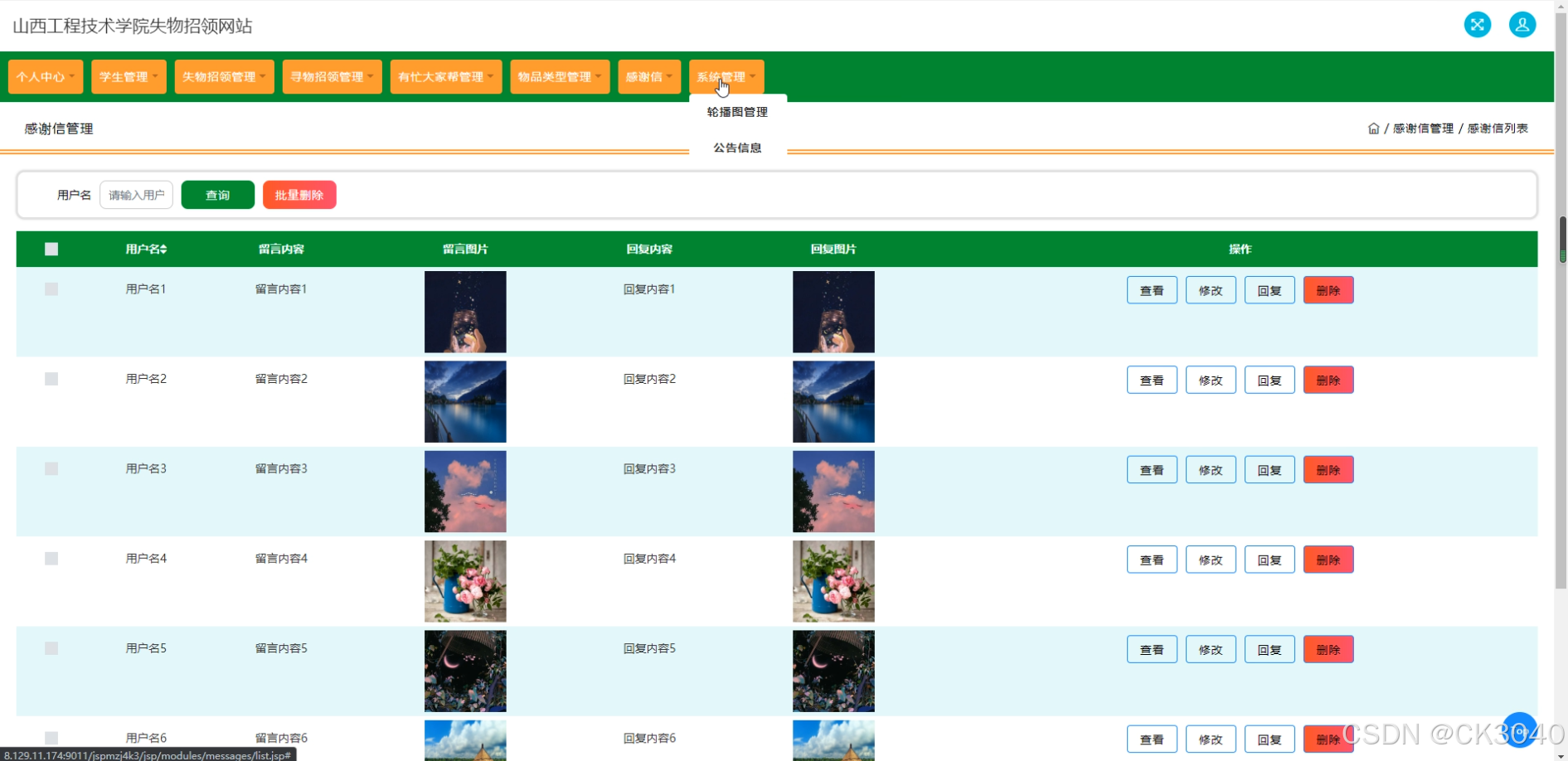Image resolution: width=1568 pixels, height=761 pixels.
Task: Check the row for 用户名6
Action: pyautogui.click(x=51, y=738)
